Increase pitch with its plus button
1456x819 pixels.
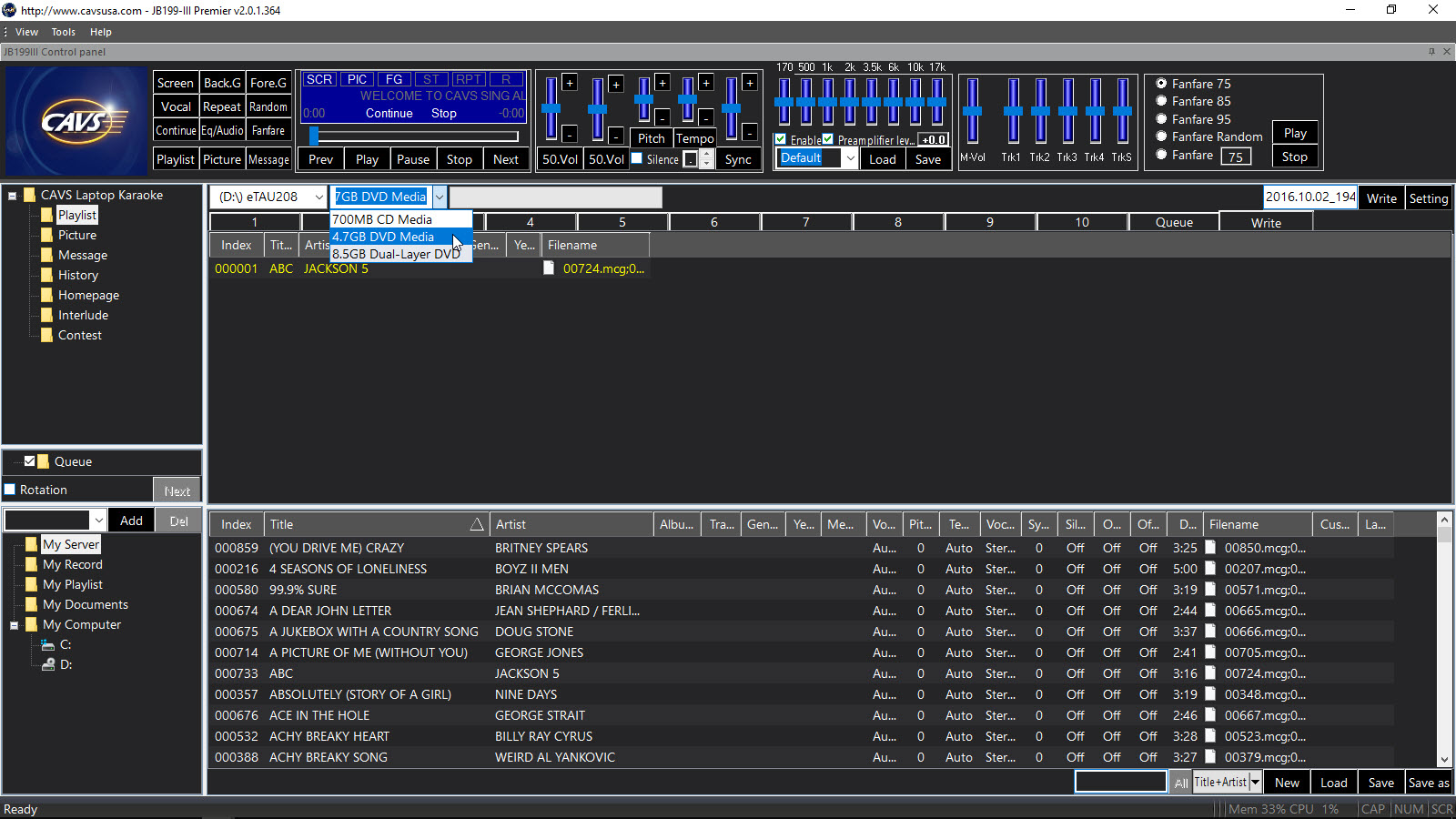point(662,83)
